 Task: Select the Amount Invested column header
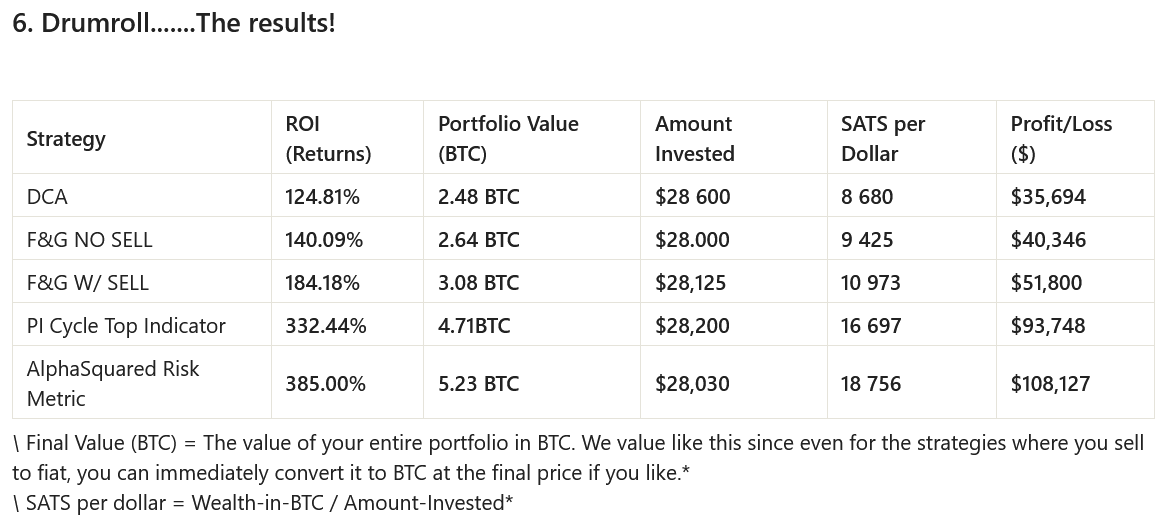pos(695,139)
